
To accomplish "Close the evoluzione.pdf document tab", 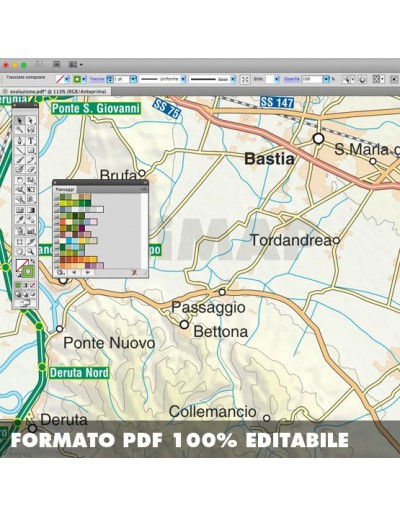I will 4,91.
